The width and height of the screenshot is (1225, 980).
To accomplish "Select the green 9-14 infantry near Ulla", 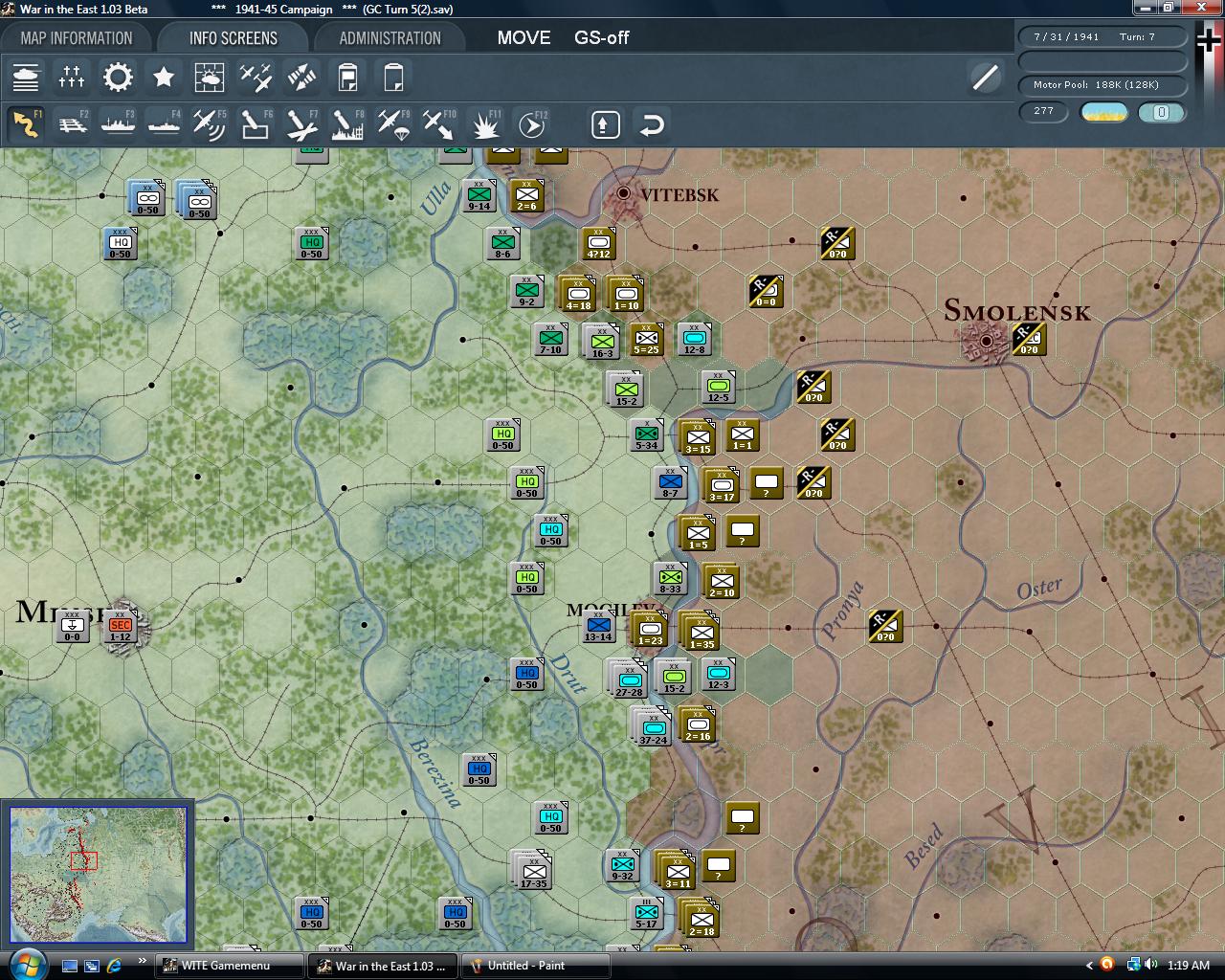I will coord(479,196).
